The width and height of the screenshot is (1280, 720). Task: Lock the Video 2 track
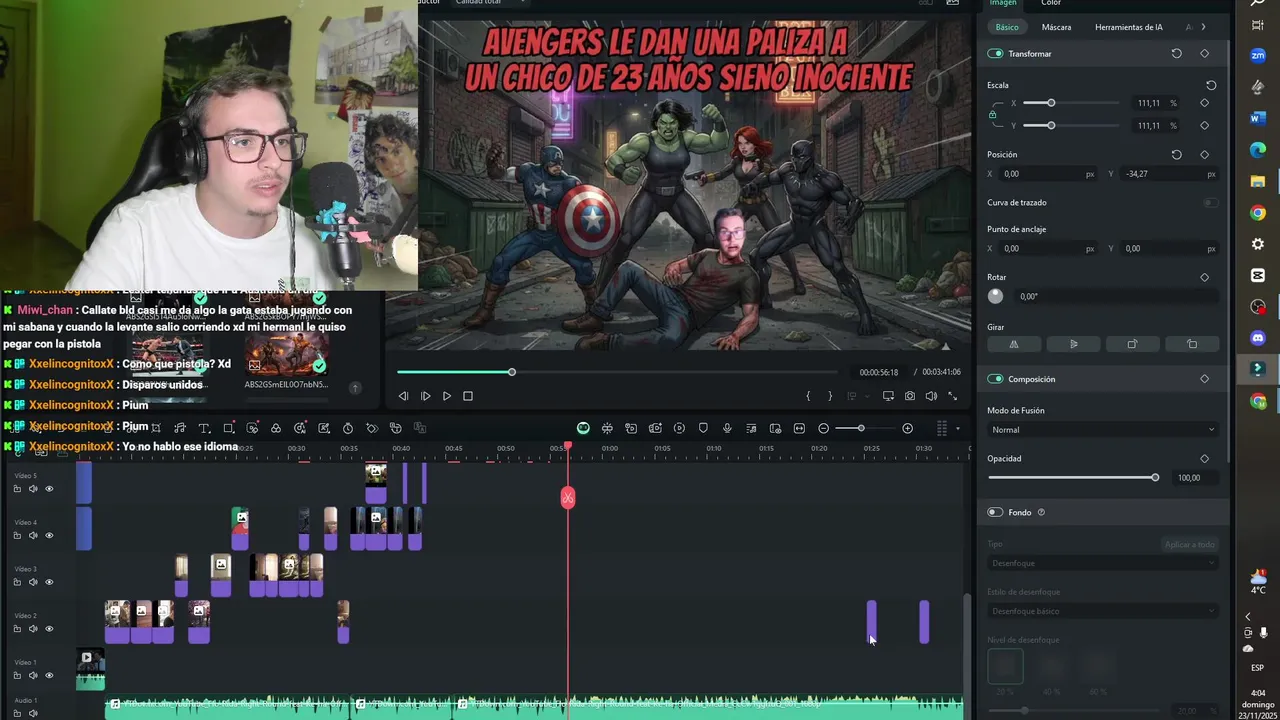pos(17,629)
